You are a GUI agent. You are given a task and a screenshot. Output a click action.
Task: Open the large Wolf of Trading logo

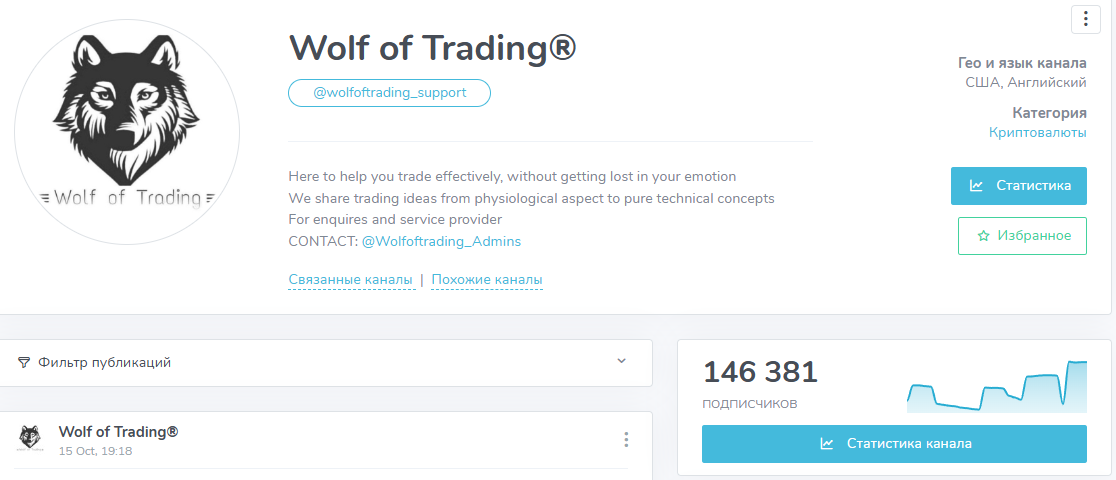(127, 132)
